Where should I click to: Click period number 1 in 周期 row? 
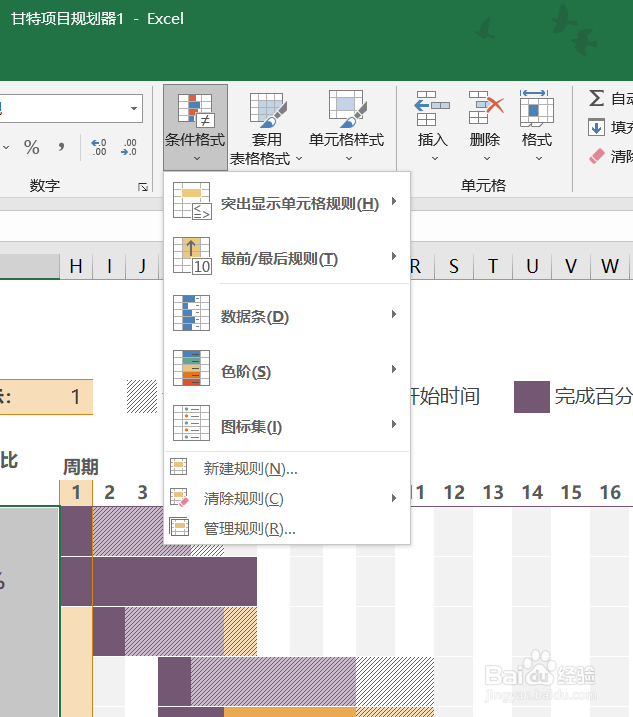point(76,493)
